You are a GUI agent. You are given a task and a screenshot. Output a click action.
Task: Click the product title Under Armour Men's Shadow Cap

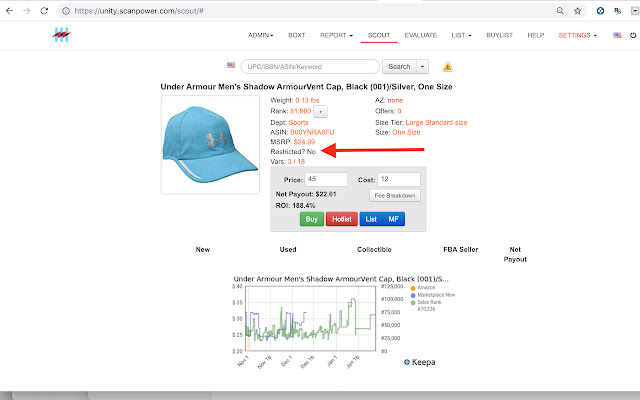tap(307, 87)
